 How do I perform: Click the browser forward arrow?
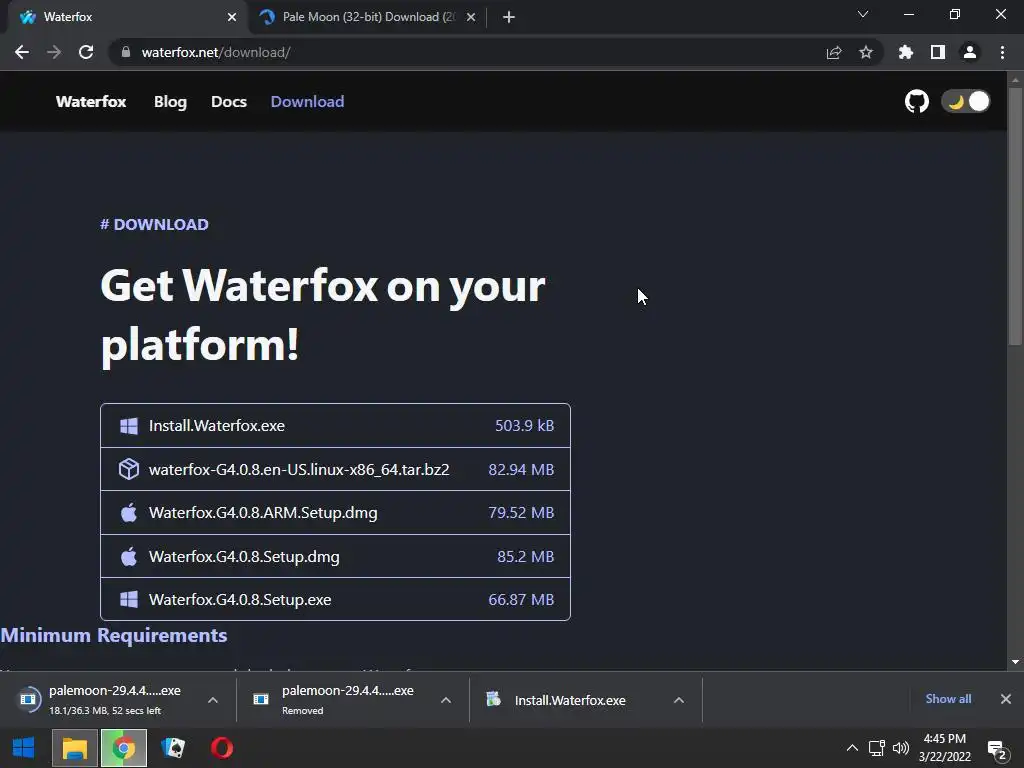(x=54, y=52)
